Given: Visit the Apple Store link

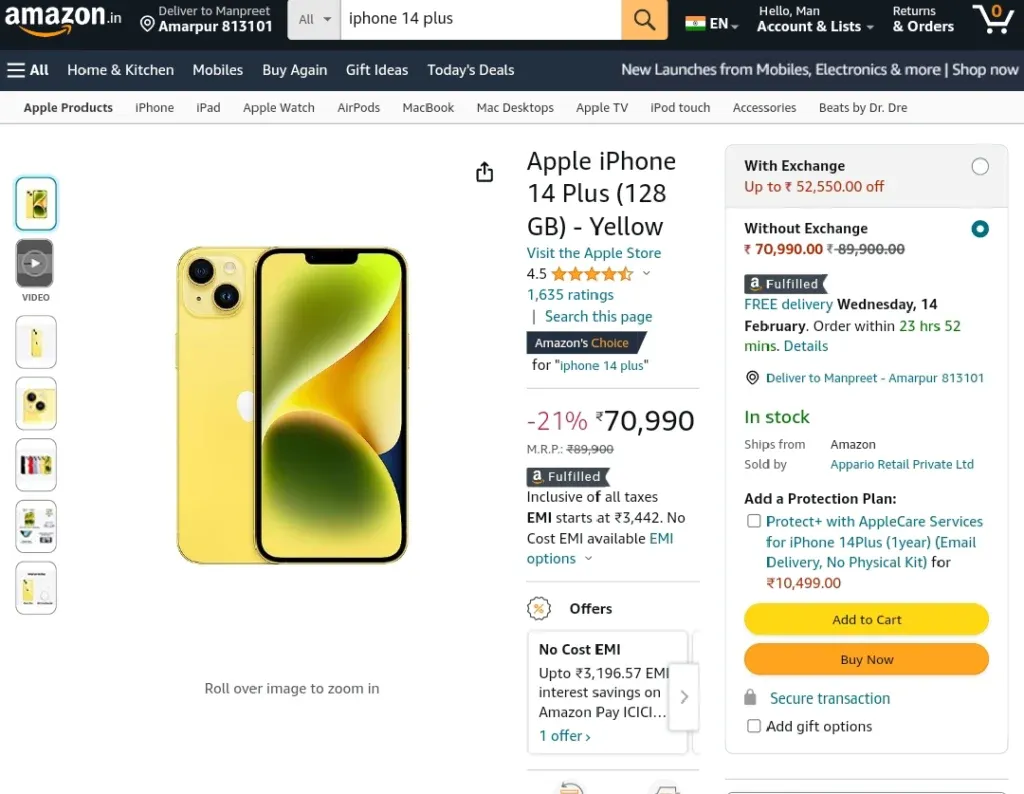Looking at the screenshot, I should pyautogui.click(x=594, y=253).
